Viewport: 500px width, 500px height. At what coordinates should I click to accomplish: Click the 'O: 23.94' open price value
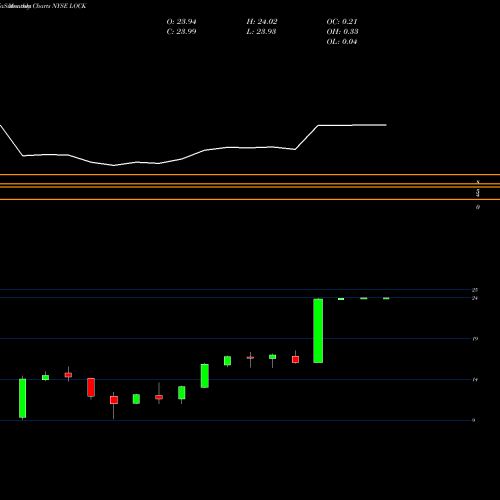[181, 22]
